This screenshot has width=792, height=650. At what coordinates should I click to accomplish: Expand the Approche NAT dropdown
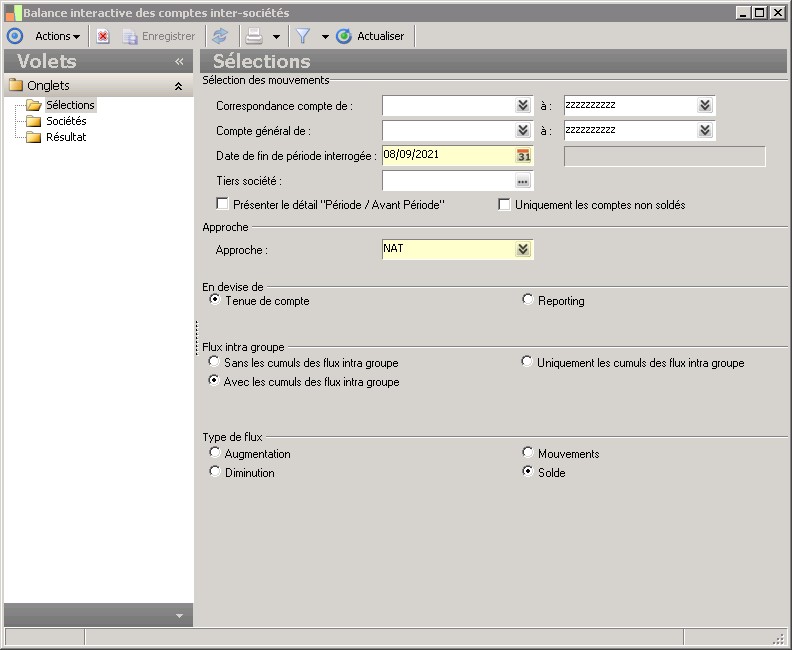[522, 249]
